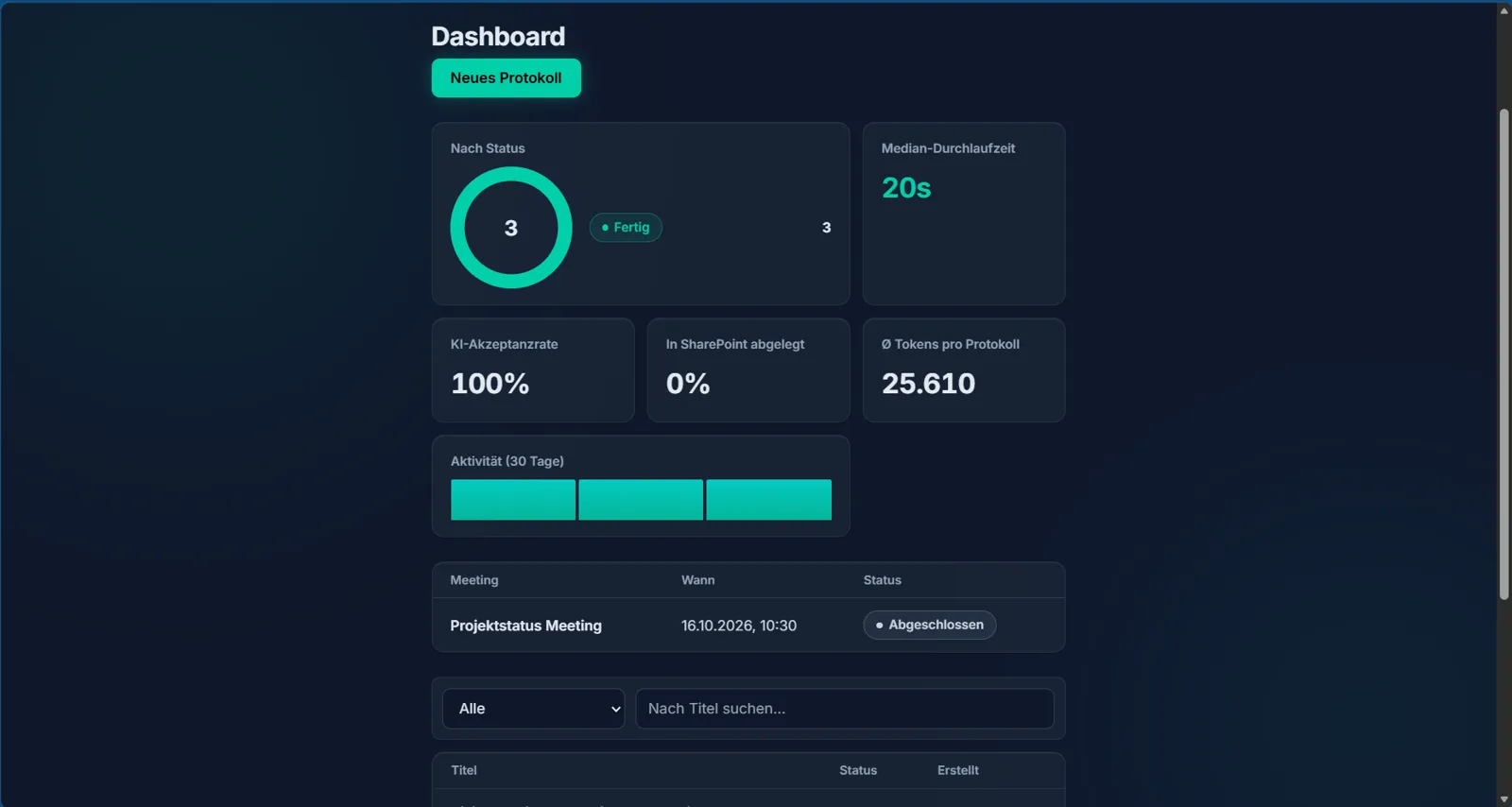Click the Erstellt column header

(958, 770)
